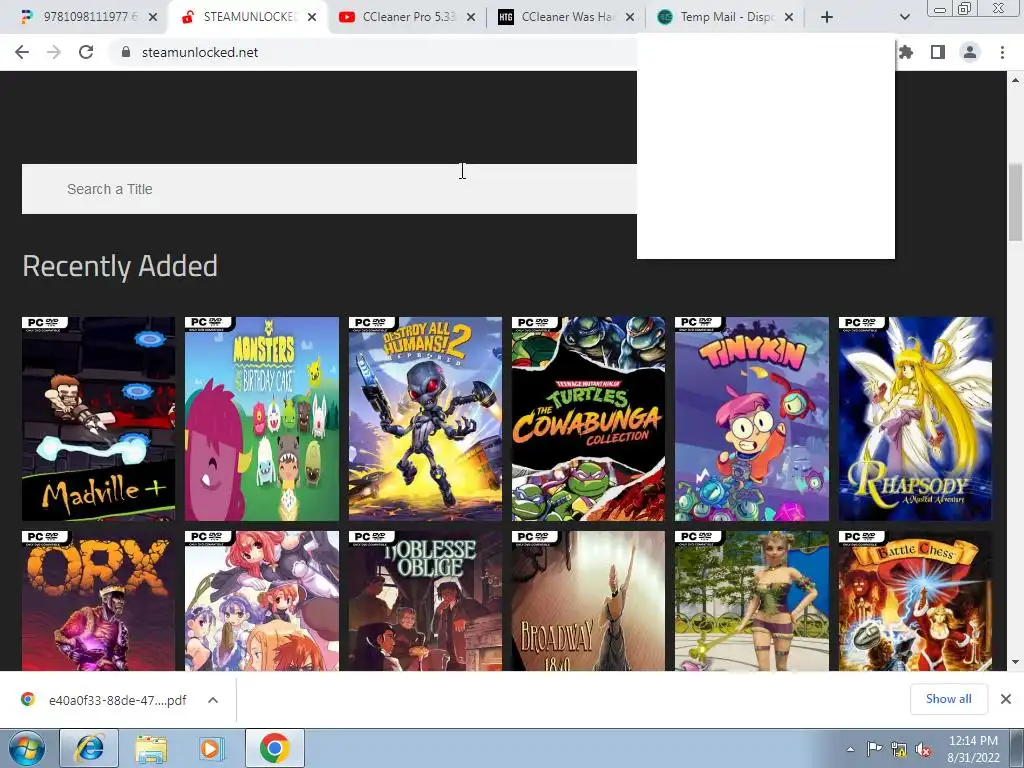Switch to the Temp Mail tab
The width and height of the screenshot is (1024, 768).
(x=725, y=17)
